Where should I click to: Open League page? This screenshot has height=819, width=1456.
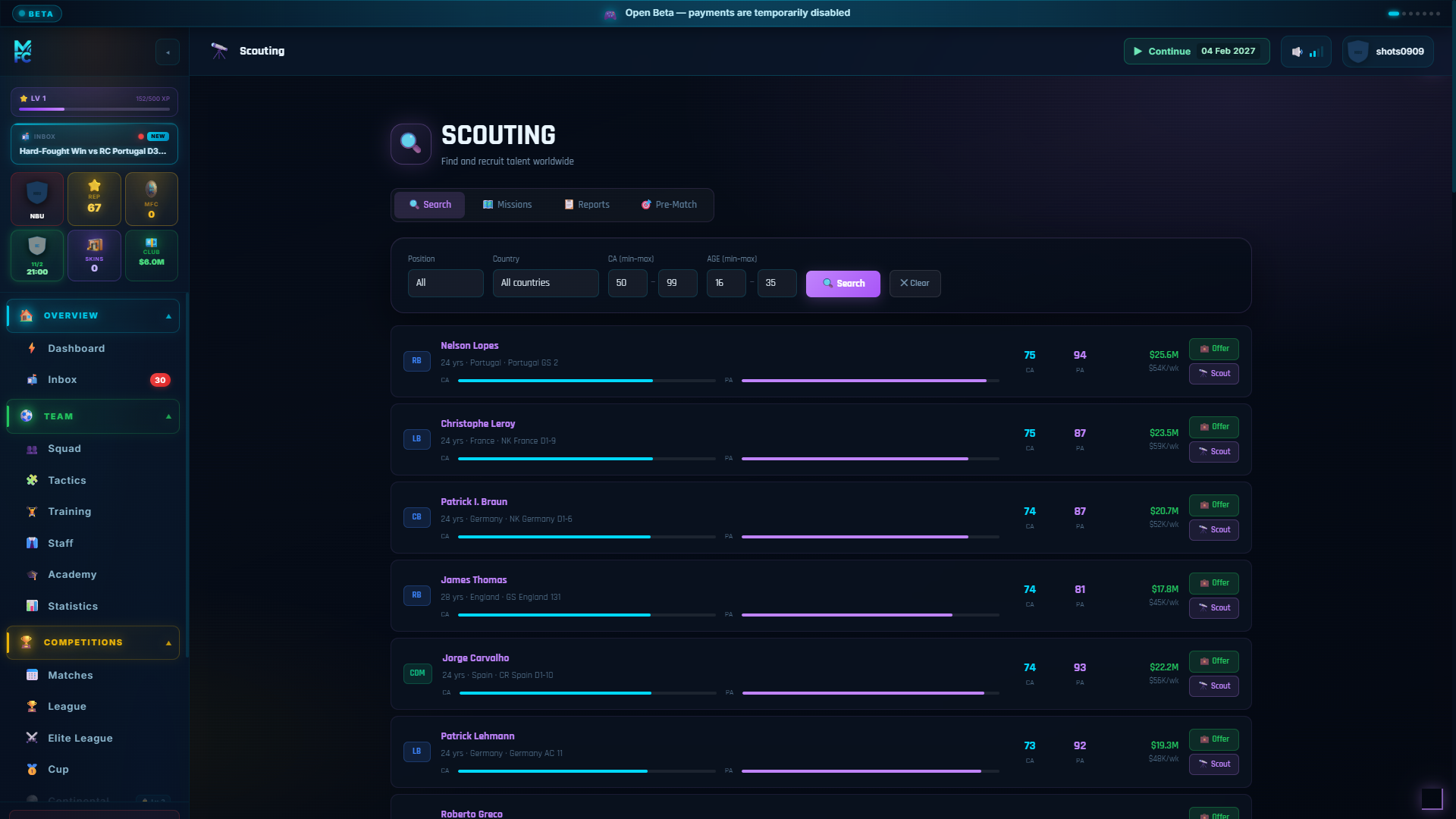(x=93, y=707)
